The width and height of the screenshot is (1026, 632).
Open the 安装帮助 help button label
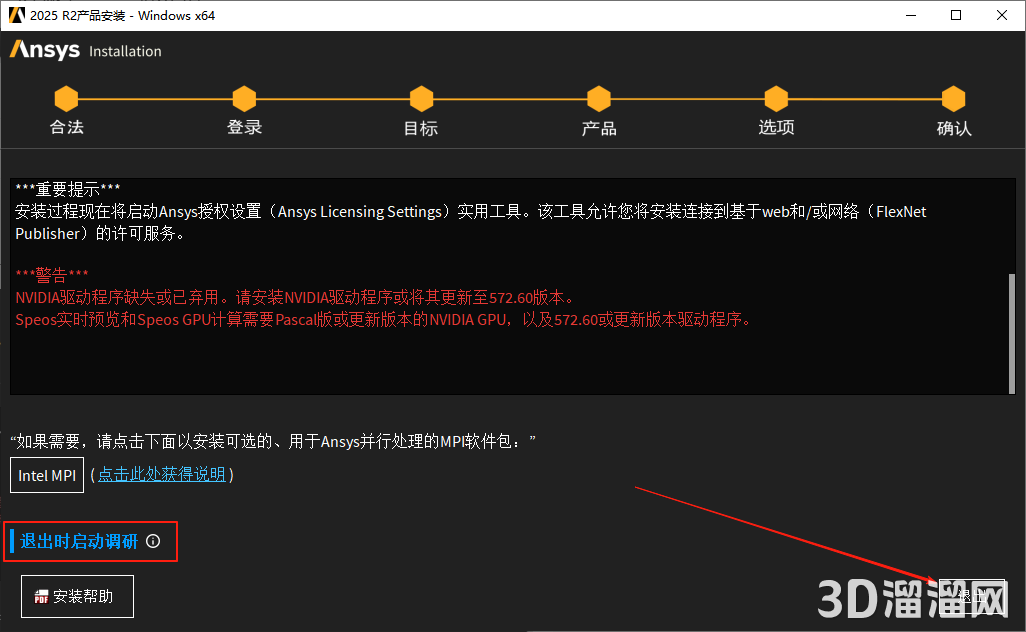83,597
